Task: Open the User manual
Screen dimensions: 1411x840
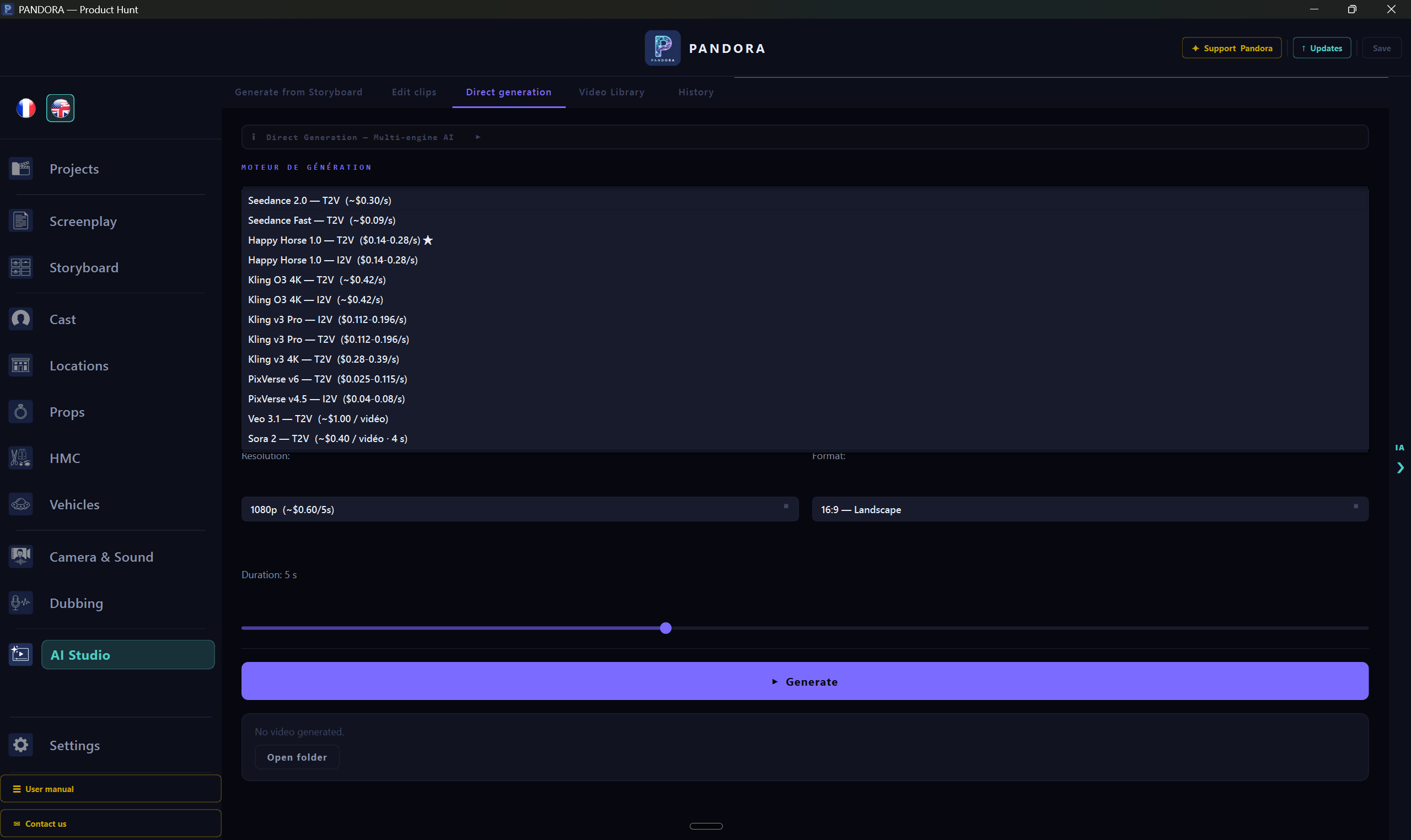Action: coord(110,789)
